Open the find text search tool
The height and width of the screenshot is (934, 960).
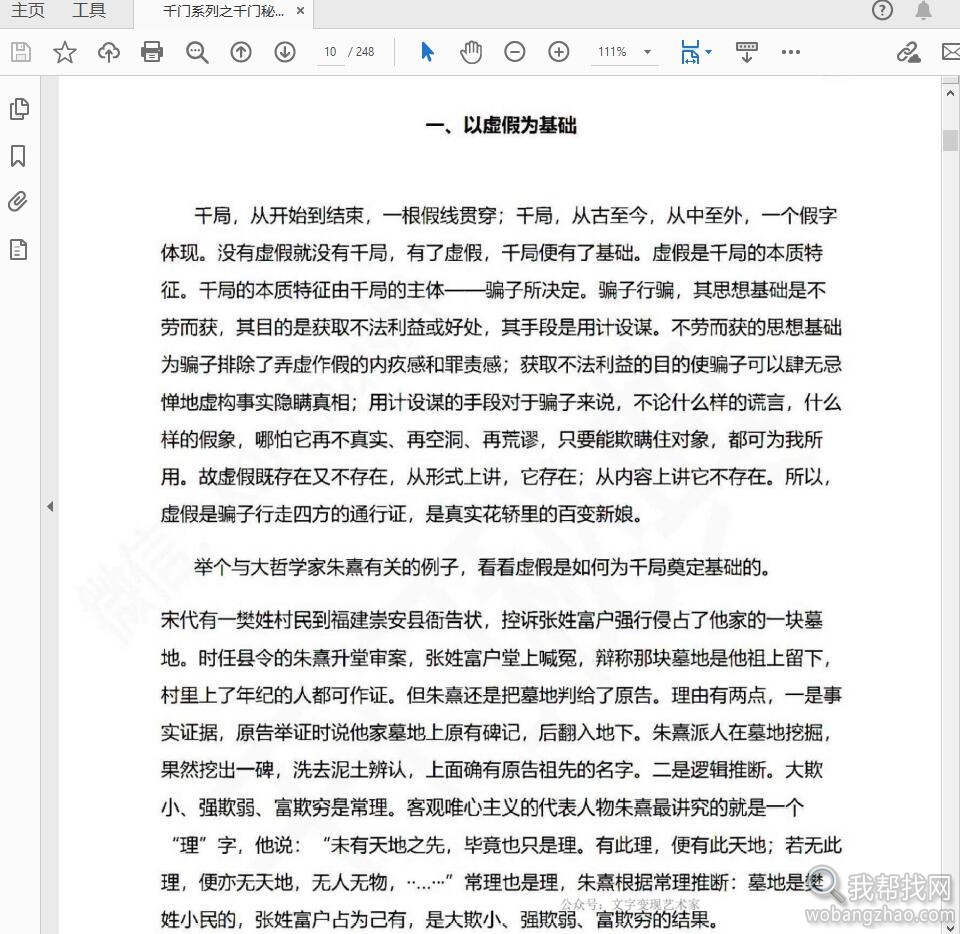(x=197, y=52)
